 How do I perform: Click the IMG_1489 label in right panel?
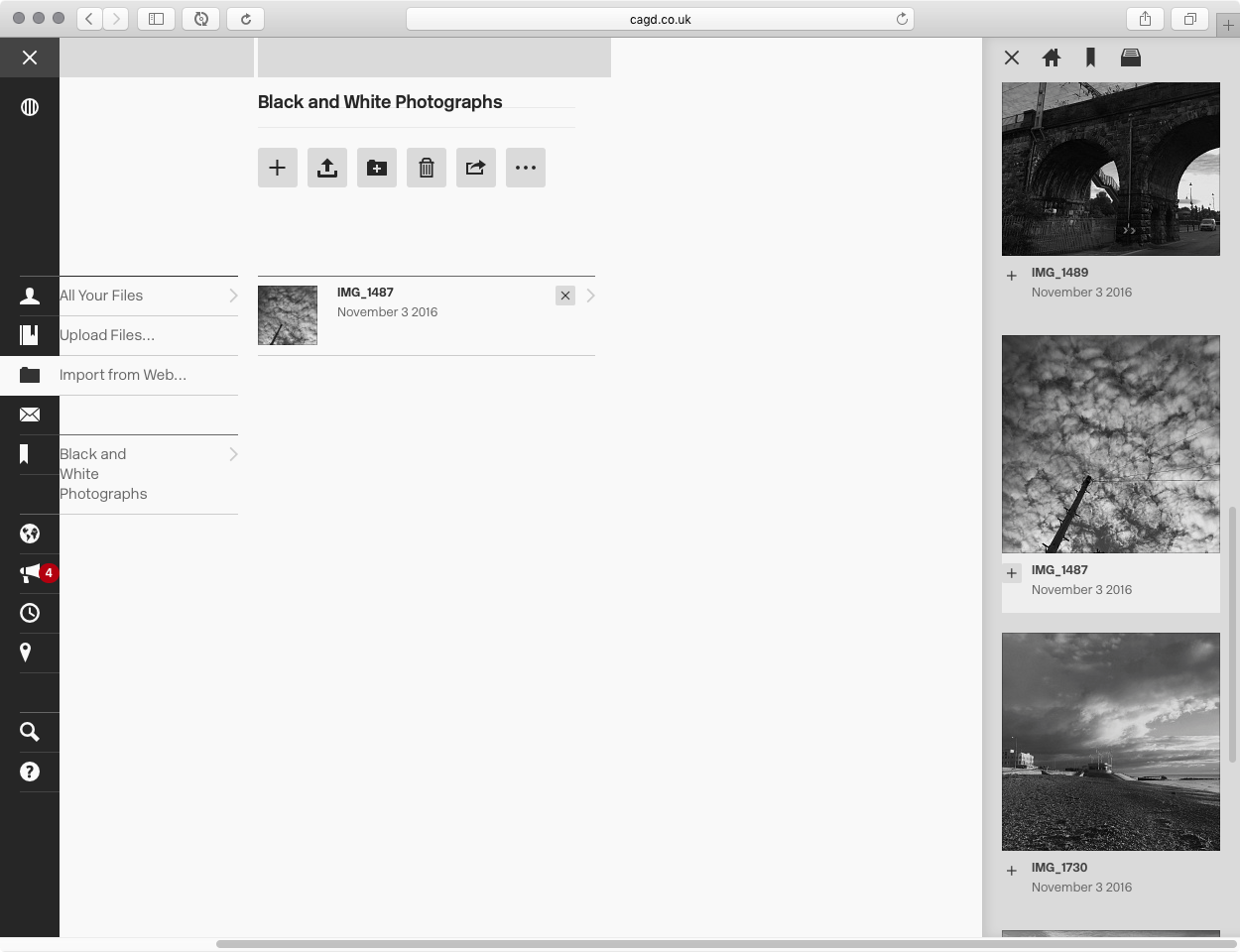pos(1059,273)
